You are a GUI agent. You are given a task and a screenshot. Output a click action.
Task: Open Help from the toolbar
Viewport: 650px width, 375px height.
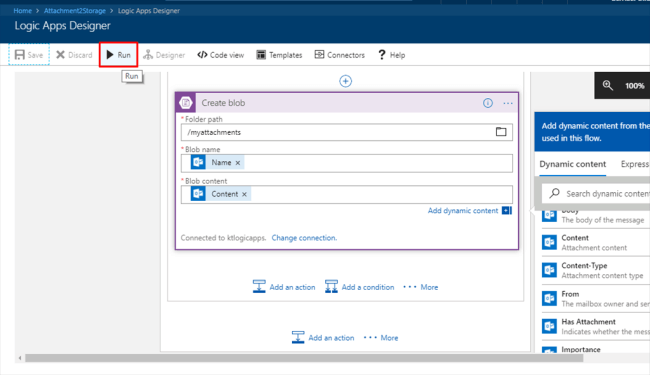391,55
